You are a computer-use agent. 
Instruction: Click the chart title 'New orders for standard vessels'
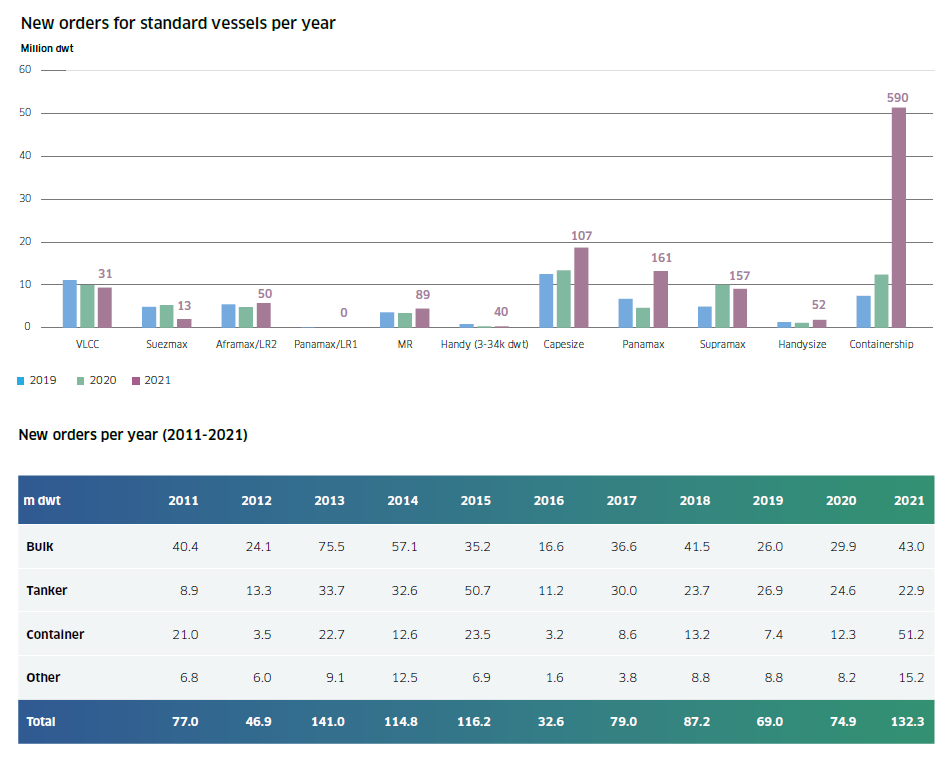(177, 23)
